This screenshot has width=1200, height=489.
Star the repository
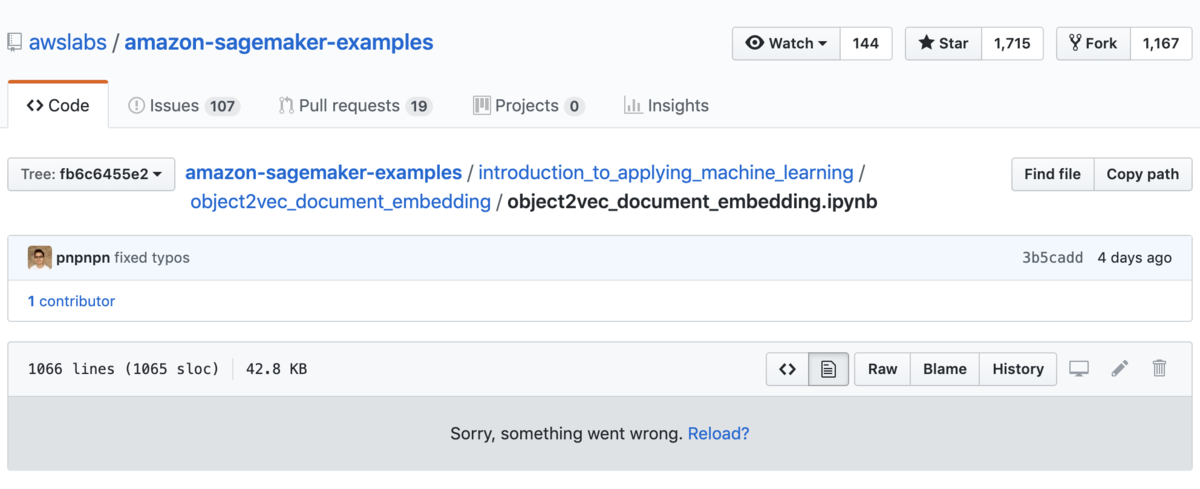(944, 43)
